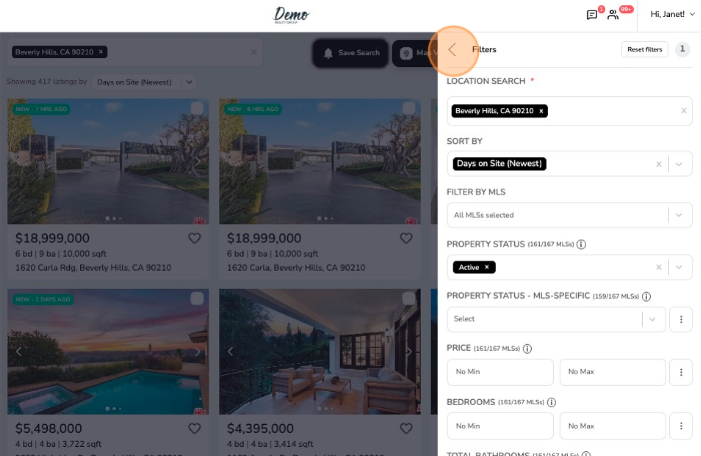Viewport: 701px width, 456px height.
Task: Click the back arrow beside Filters
Action: pyautogui.click(x=452, y=50)
